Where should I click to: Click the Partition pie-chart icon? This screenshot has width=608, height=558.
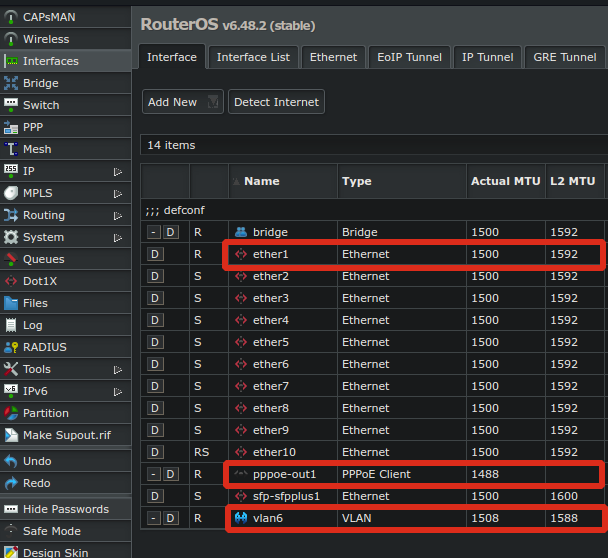click(12, 413)
